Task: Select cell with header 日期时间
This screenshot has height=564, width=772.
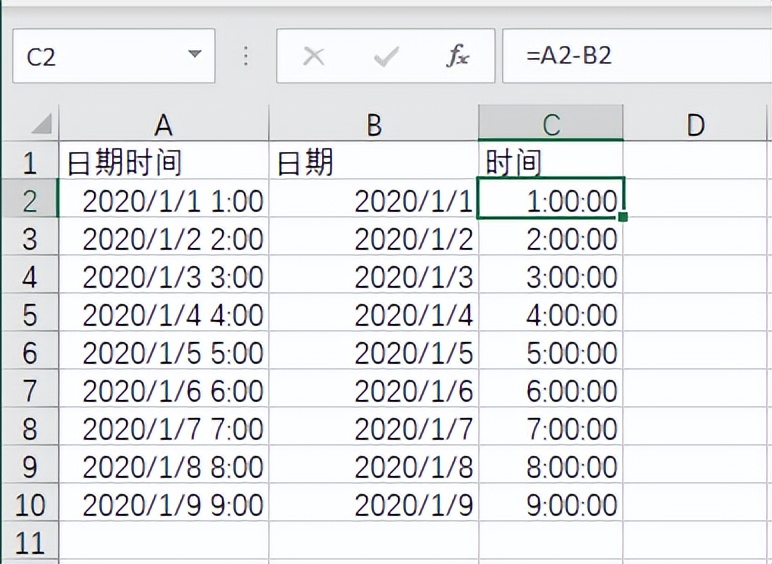Action: [x=164, y=160]
